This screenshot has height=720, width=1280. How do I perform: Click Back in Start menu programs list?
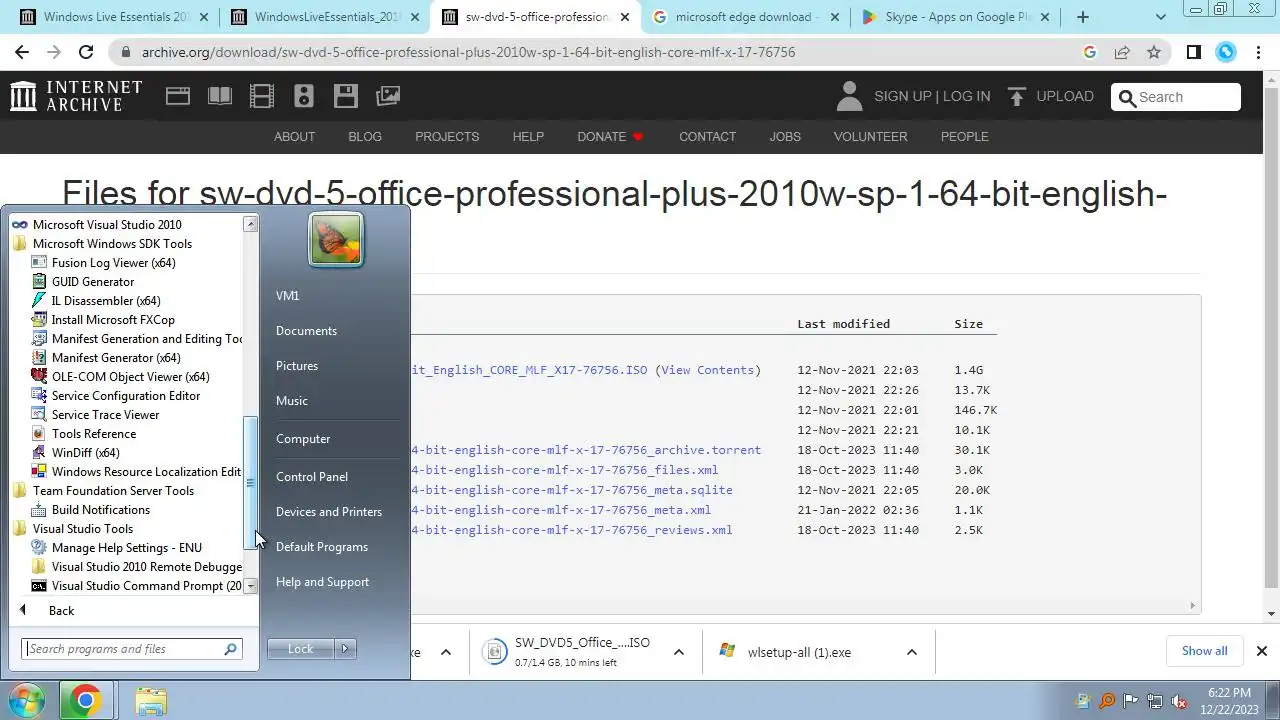pos(61,611)
